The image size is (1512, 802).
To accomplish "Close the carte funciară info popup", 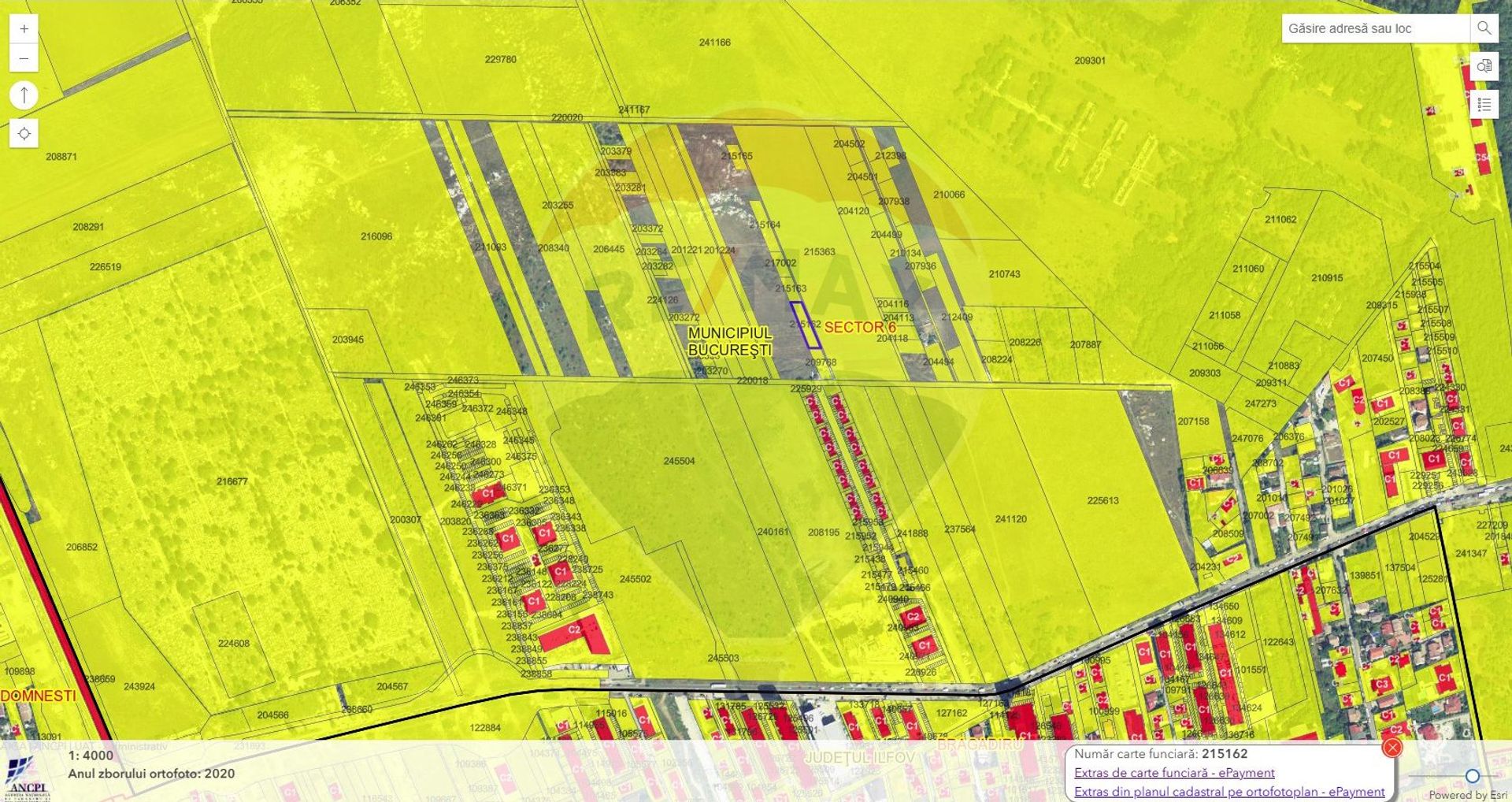I will pyautogui.click(x=1392, y=747).
